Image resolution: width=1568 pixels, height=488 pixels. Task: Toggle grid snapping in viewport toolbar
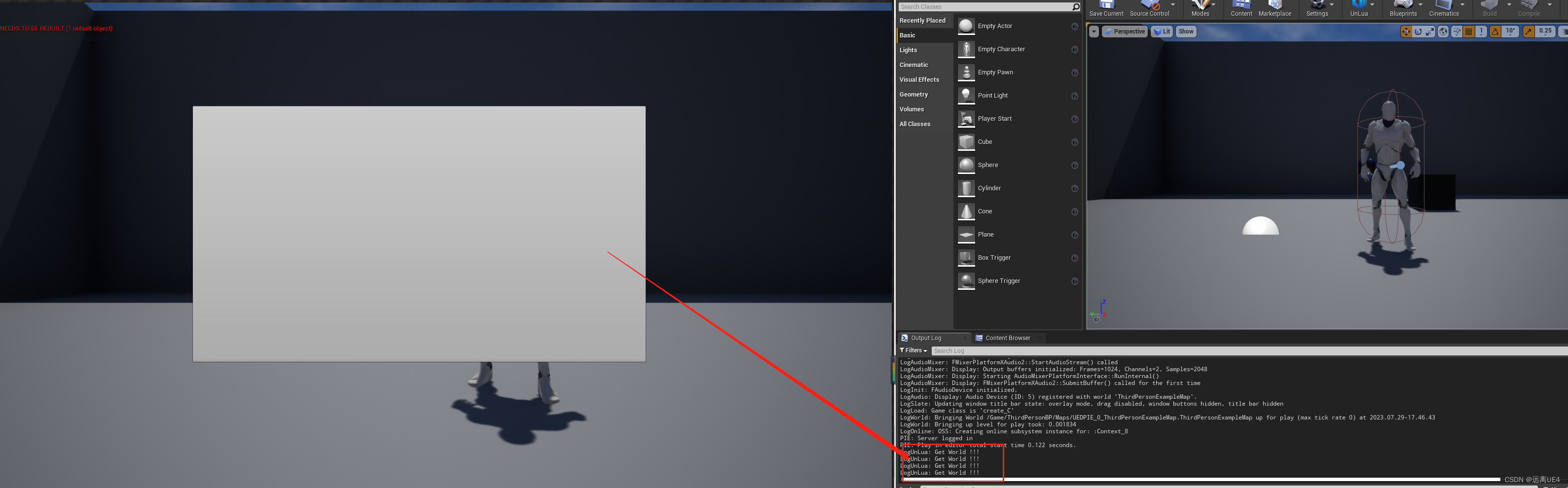[1468, 32]
